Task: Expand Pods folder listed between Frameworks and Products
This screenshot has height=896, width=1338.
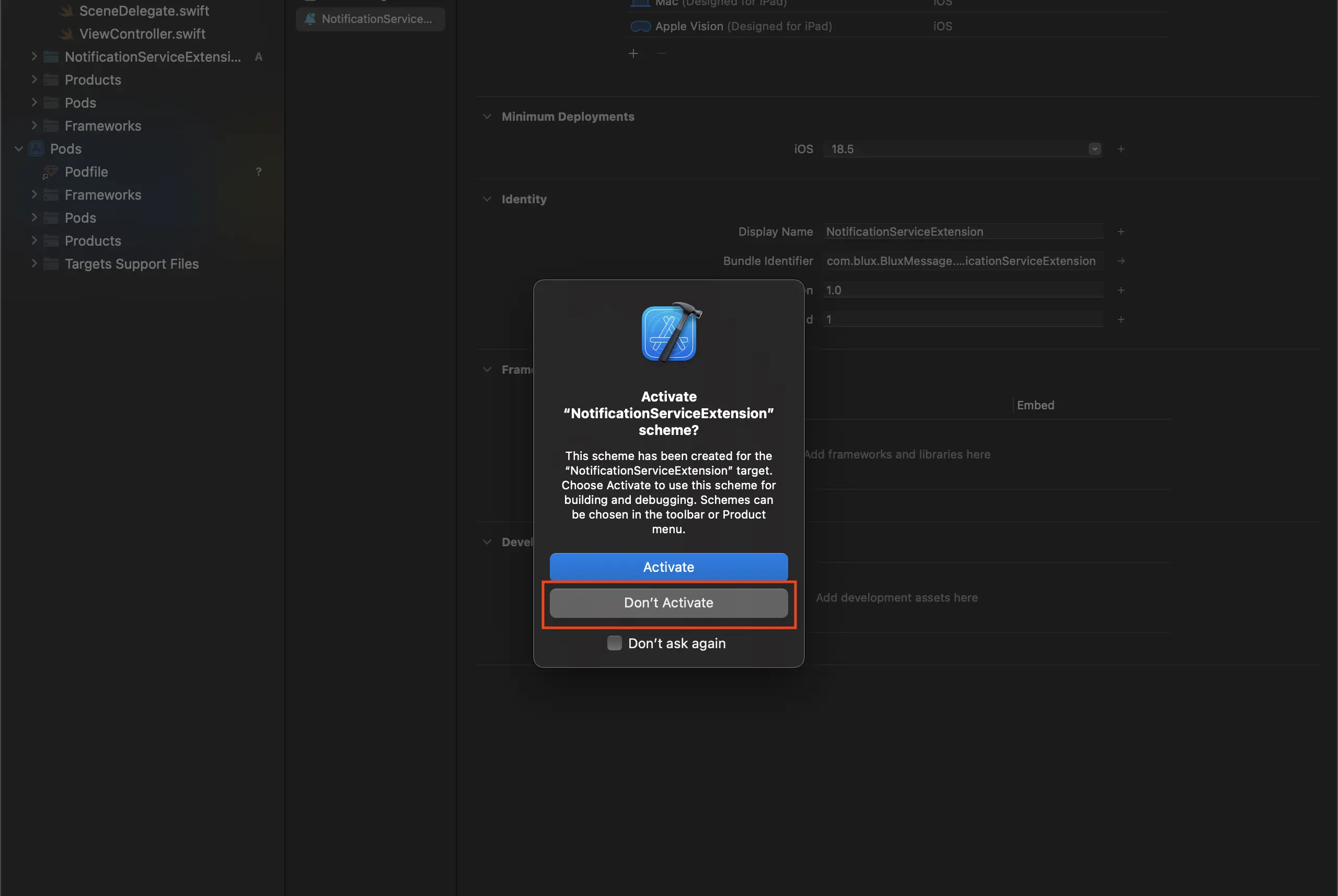Action: pos(34,217)
